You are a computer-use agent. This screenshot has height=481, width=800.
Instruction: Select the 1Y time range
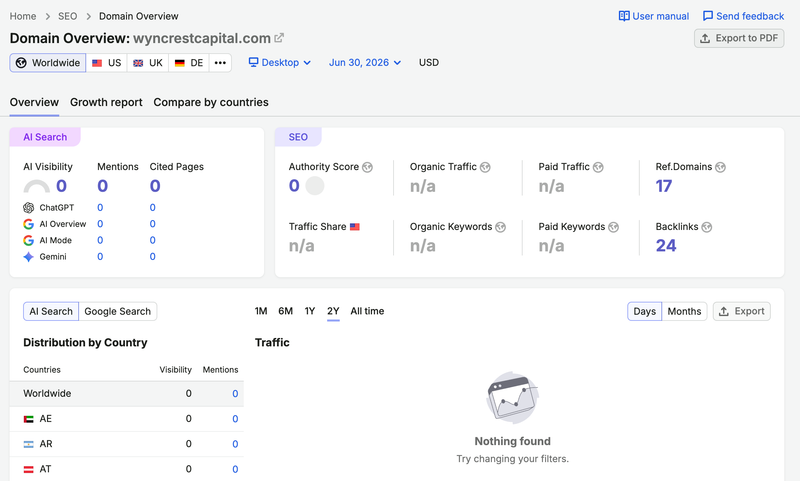coord(310,311)
